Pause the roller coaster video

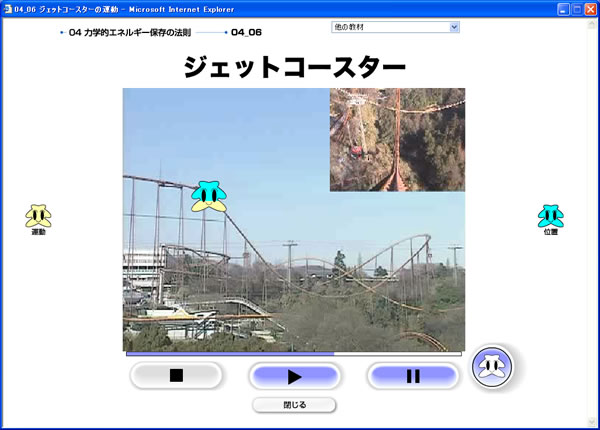coord(413,376)
